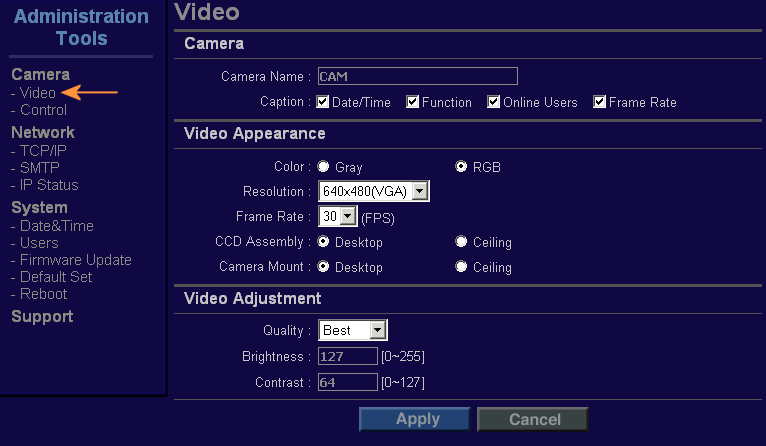Go to TCP/IP network settings
The image size is (766, 446).
tap(43, 150)
